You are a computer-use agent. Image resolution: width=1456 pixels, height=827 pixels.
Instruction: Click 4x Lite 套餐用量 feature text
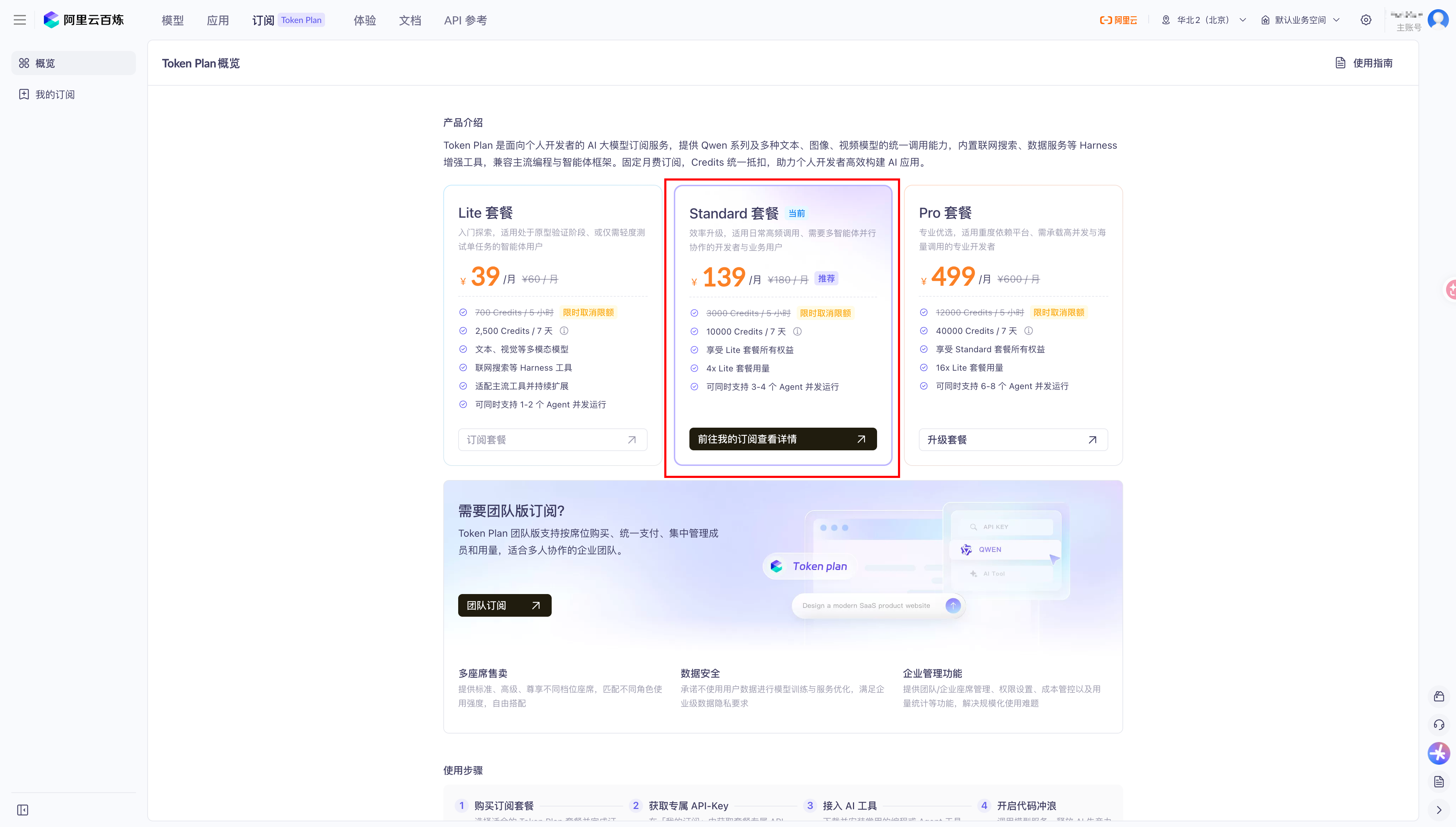coord(738,369)
